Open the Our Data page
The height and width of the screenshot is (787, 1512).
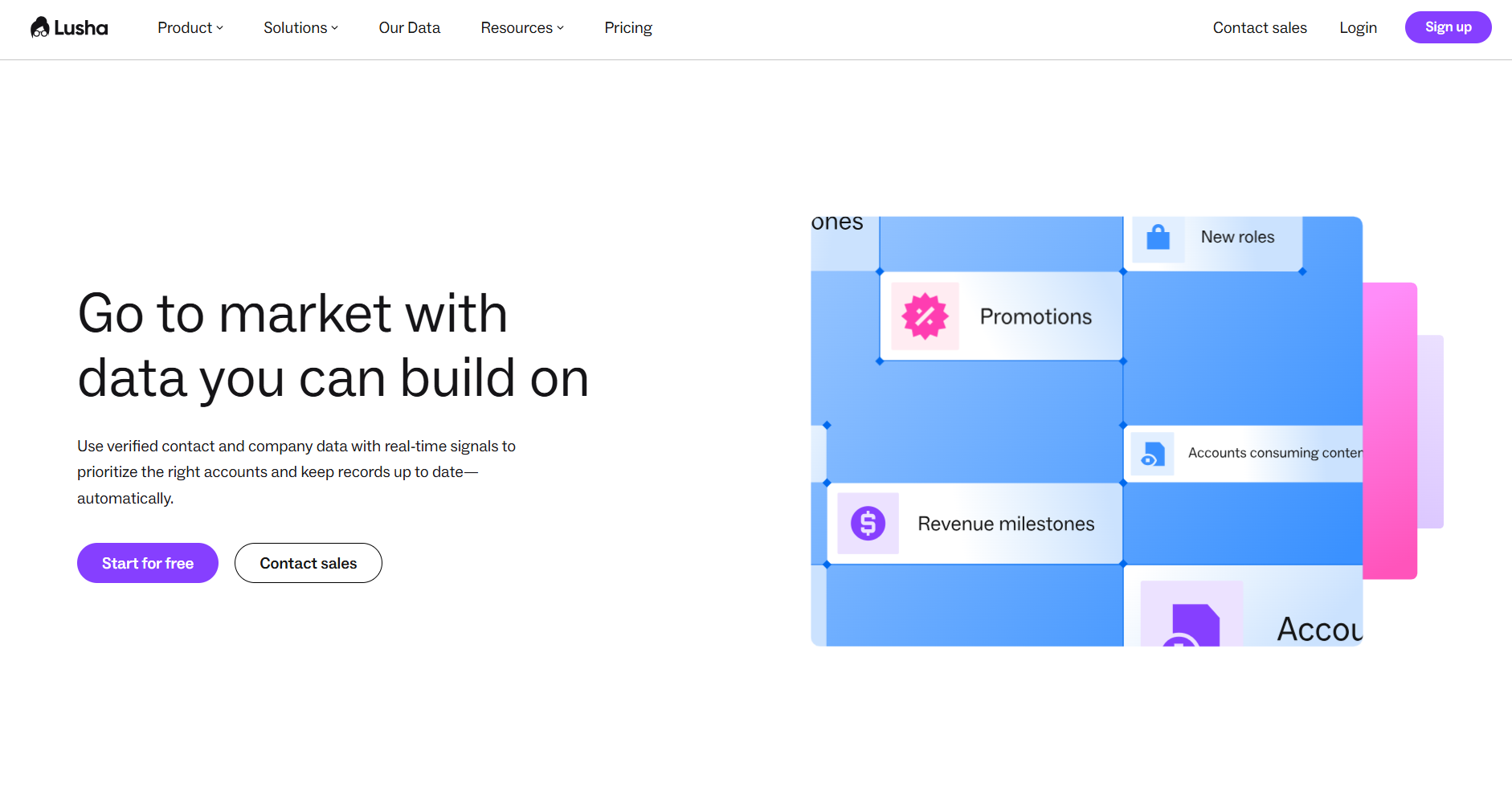click(409, 28)
